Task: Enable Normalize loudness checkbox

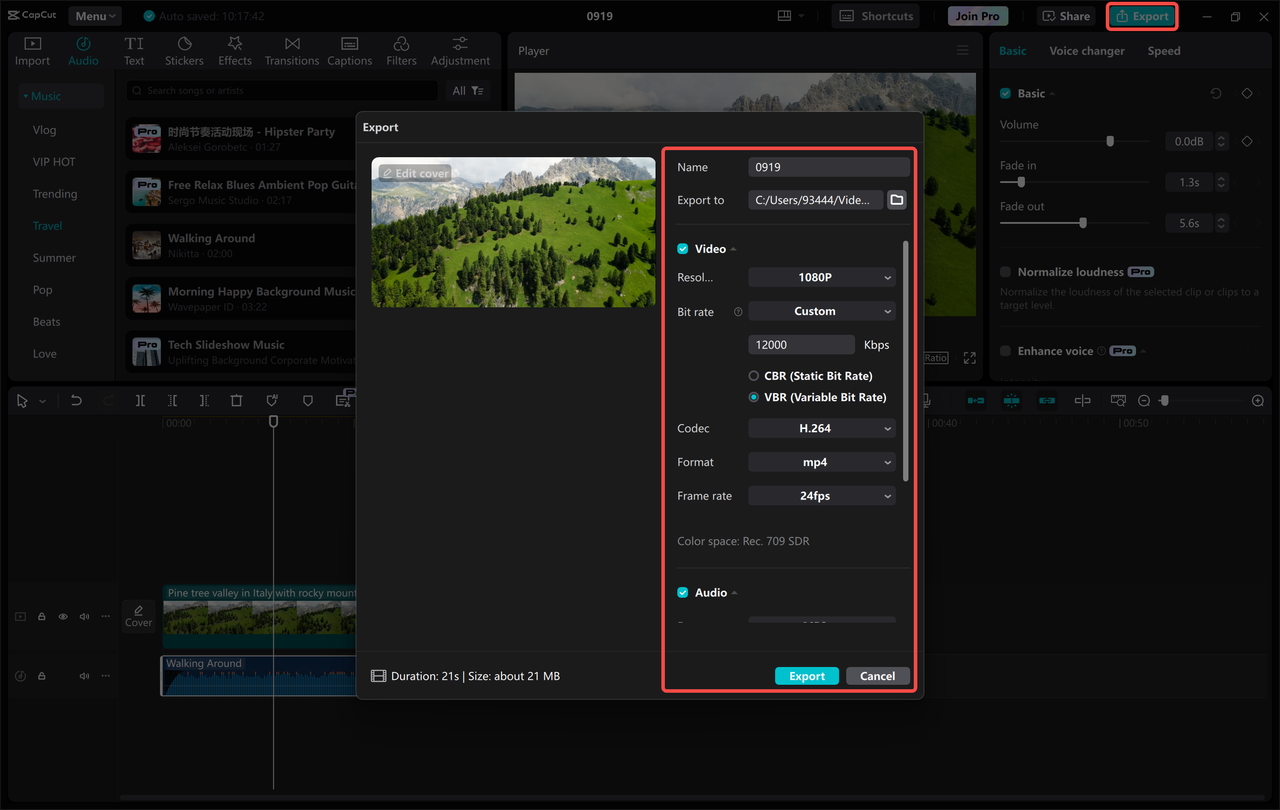Action: [x=1005, y=272]
